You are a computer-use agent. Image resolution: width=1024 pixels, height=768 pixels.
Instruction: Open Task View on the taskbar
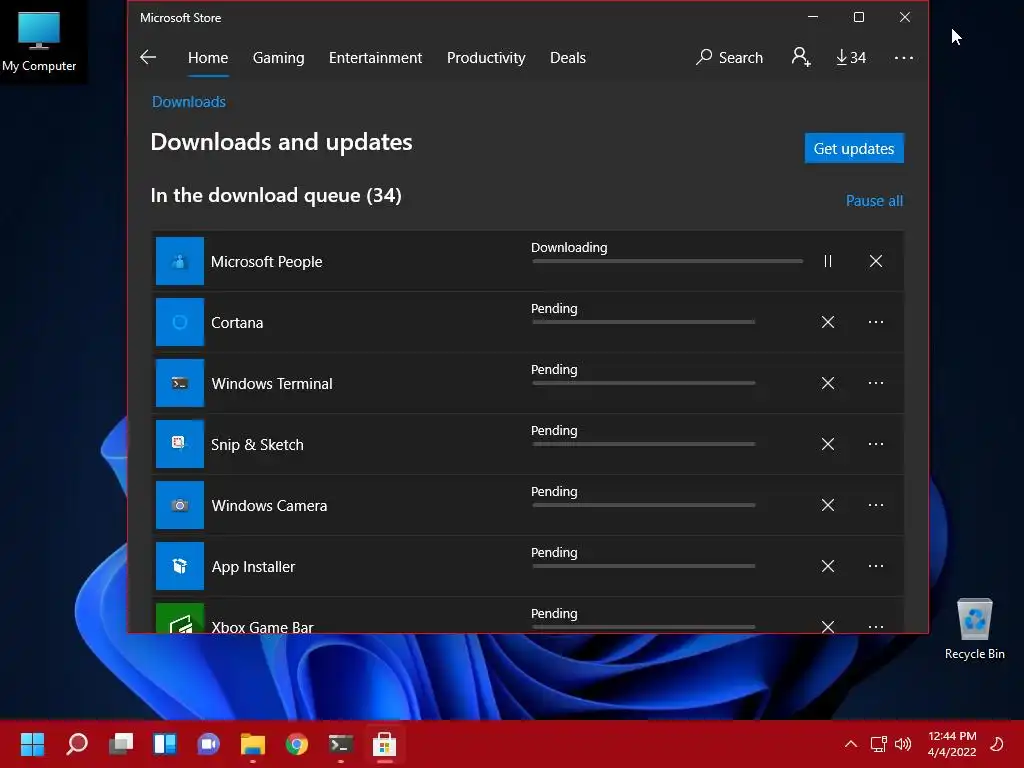tap(121, 744)
